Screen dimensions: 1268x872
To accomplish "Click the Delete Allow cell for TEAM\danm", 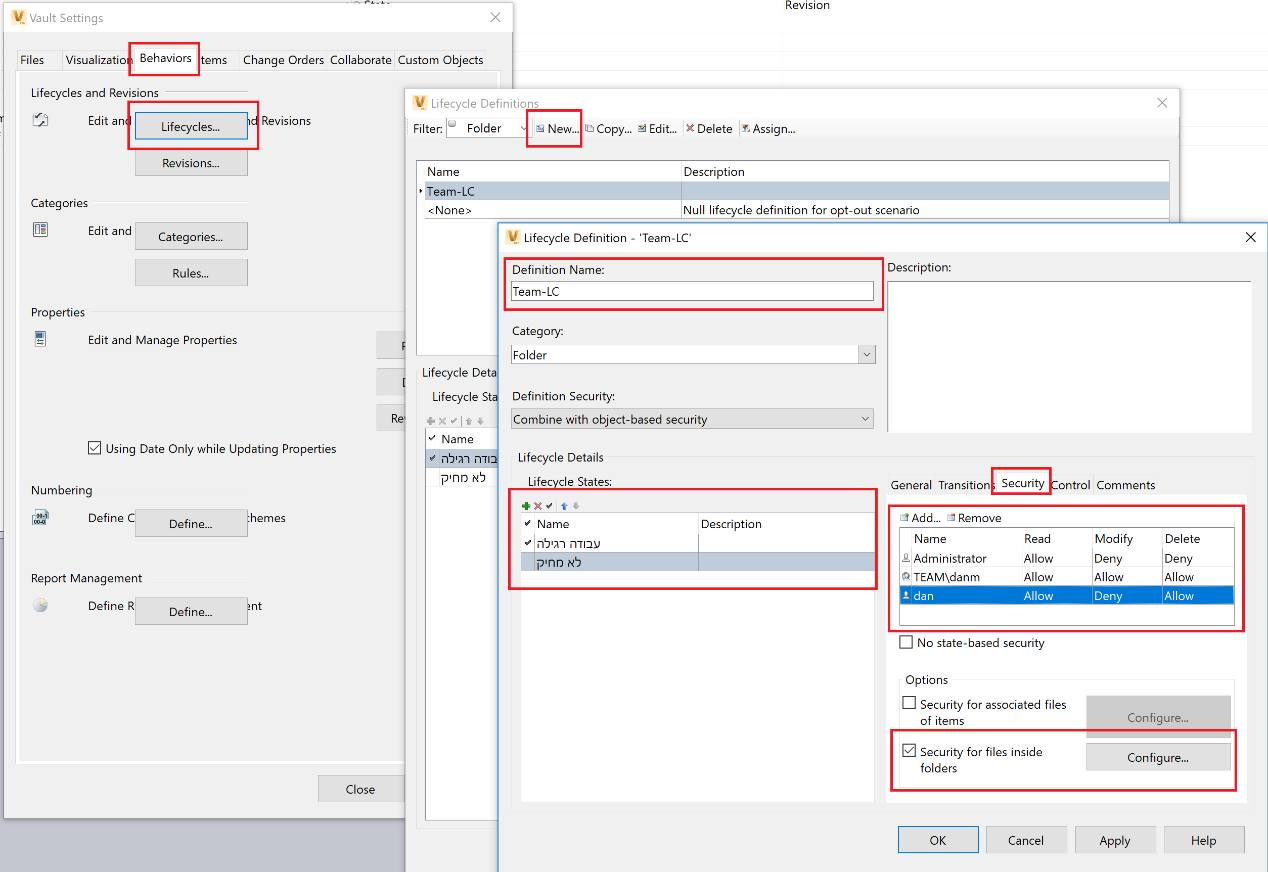I will tap(1197, 577).
